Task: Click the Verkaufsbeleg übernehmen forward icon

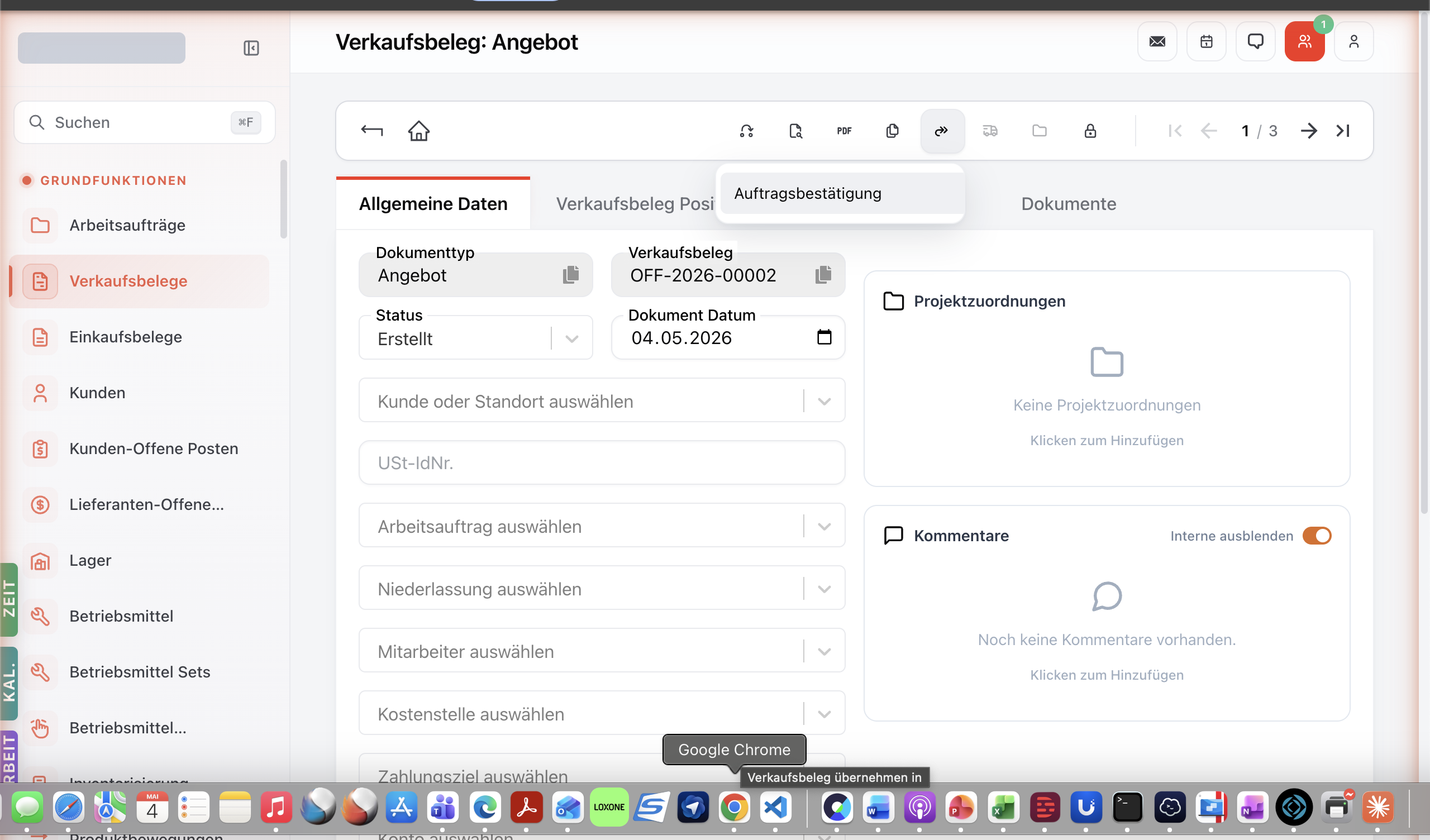Action: pyautogui.click(x=941, y=131)
